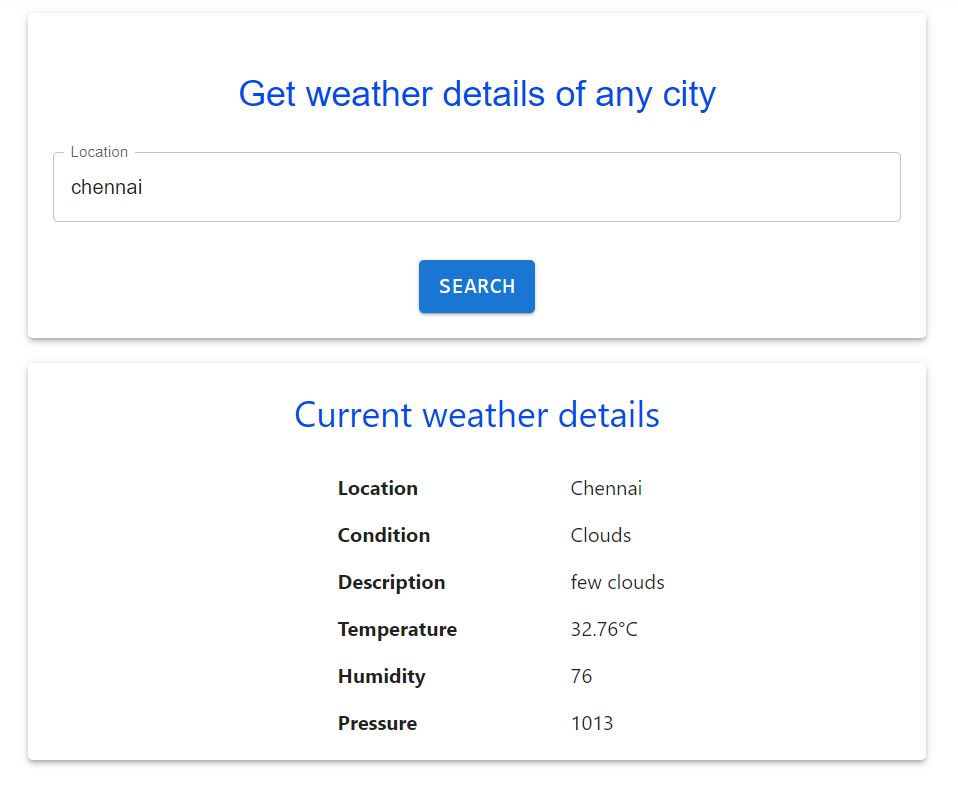Click the Humidity row label
958x786 pixels.
(382, 676)
